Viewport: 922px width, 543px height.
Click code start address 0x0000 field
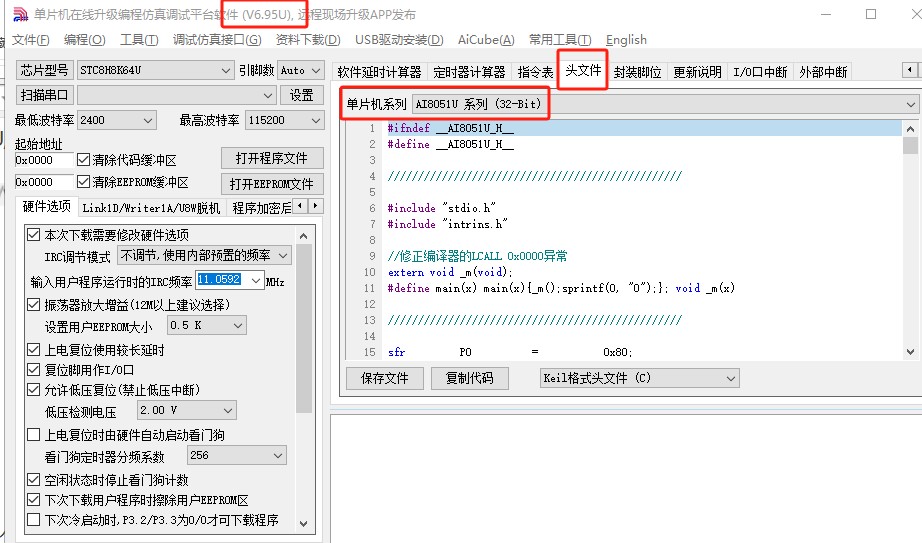pyautogui.click(x=44, y=160)
